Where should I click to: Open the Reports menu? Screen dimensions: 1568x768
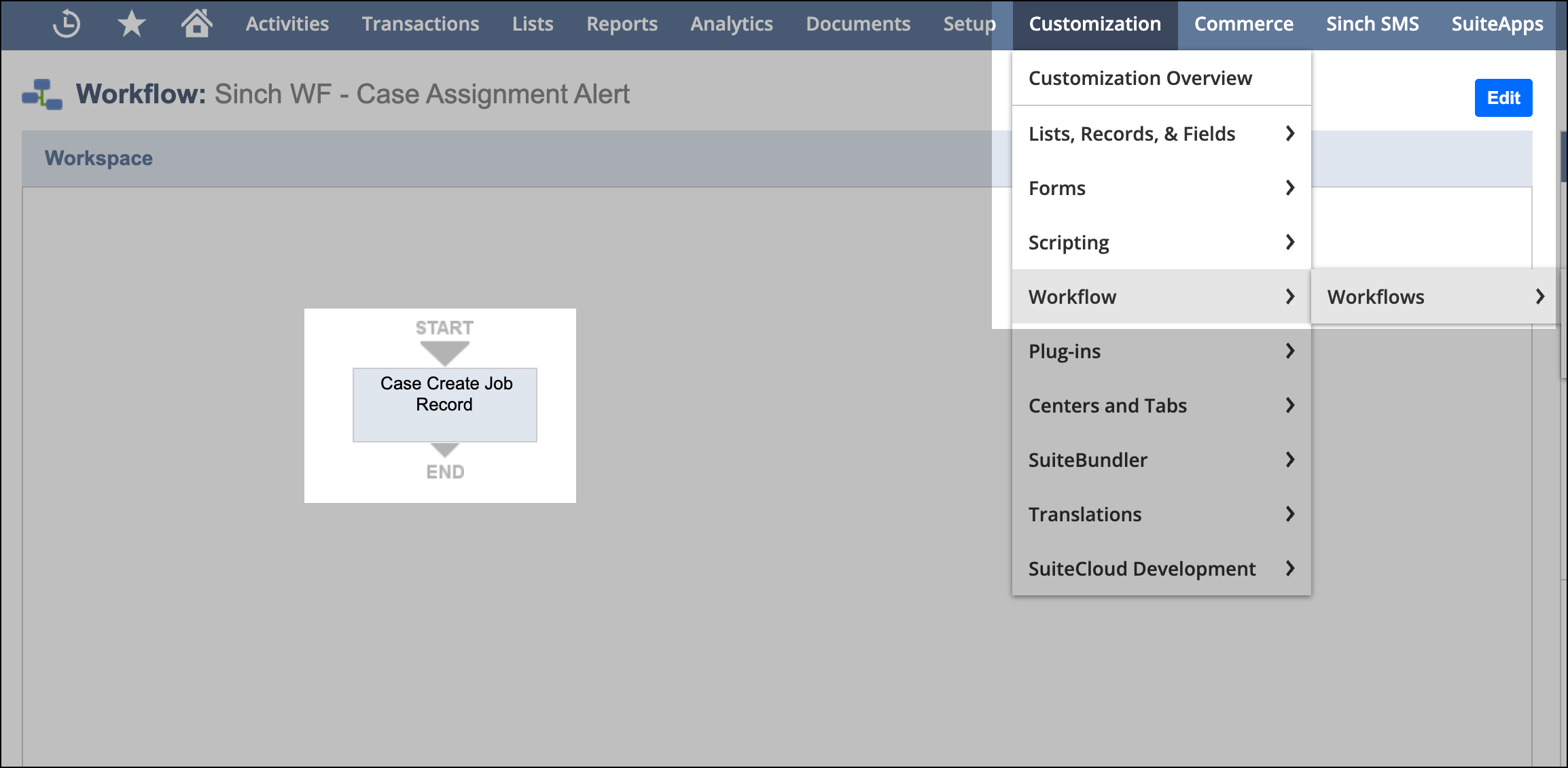(622, 24)
